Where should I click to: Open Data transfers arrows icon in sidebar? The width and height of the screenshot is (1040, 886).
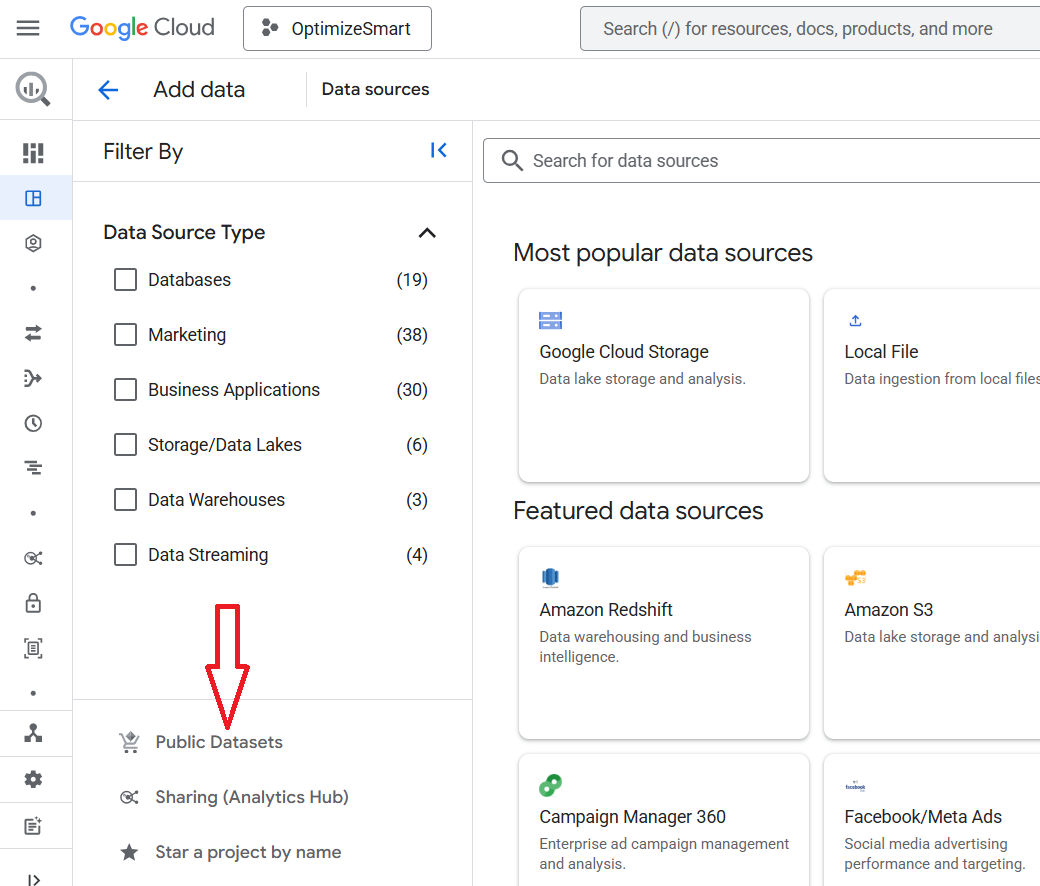33,333
